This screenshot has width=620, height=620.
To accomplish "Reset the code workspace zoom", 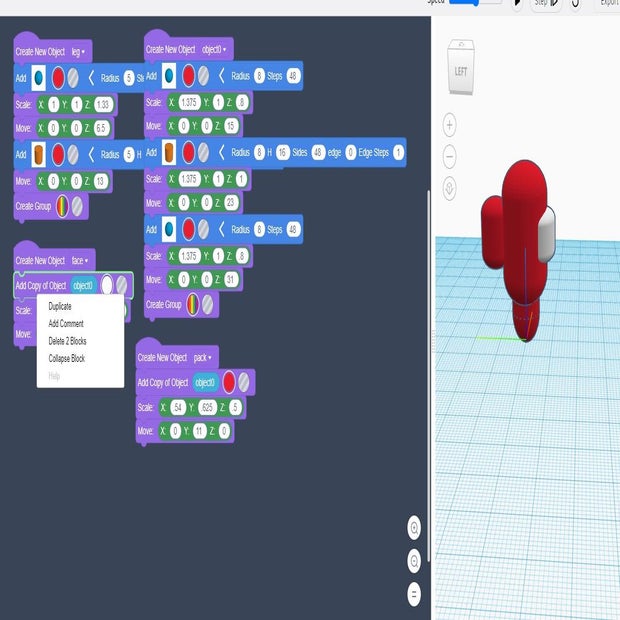I will [414, 592].
